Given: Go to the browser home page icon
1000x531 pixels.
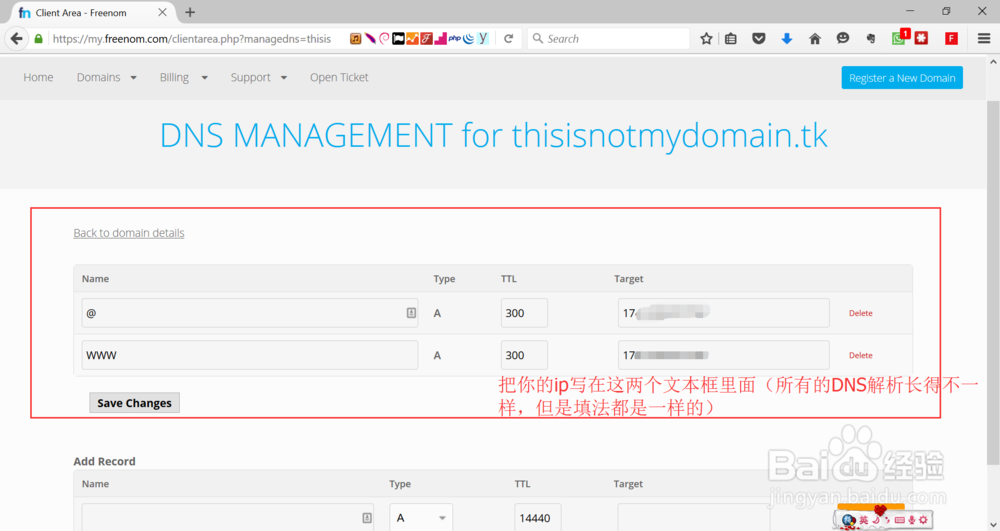Looking at the screenshot, I should (x=815, y=38).
